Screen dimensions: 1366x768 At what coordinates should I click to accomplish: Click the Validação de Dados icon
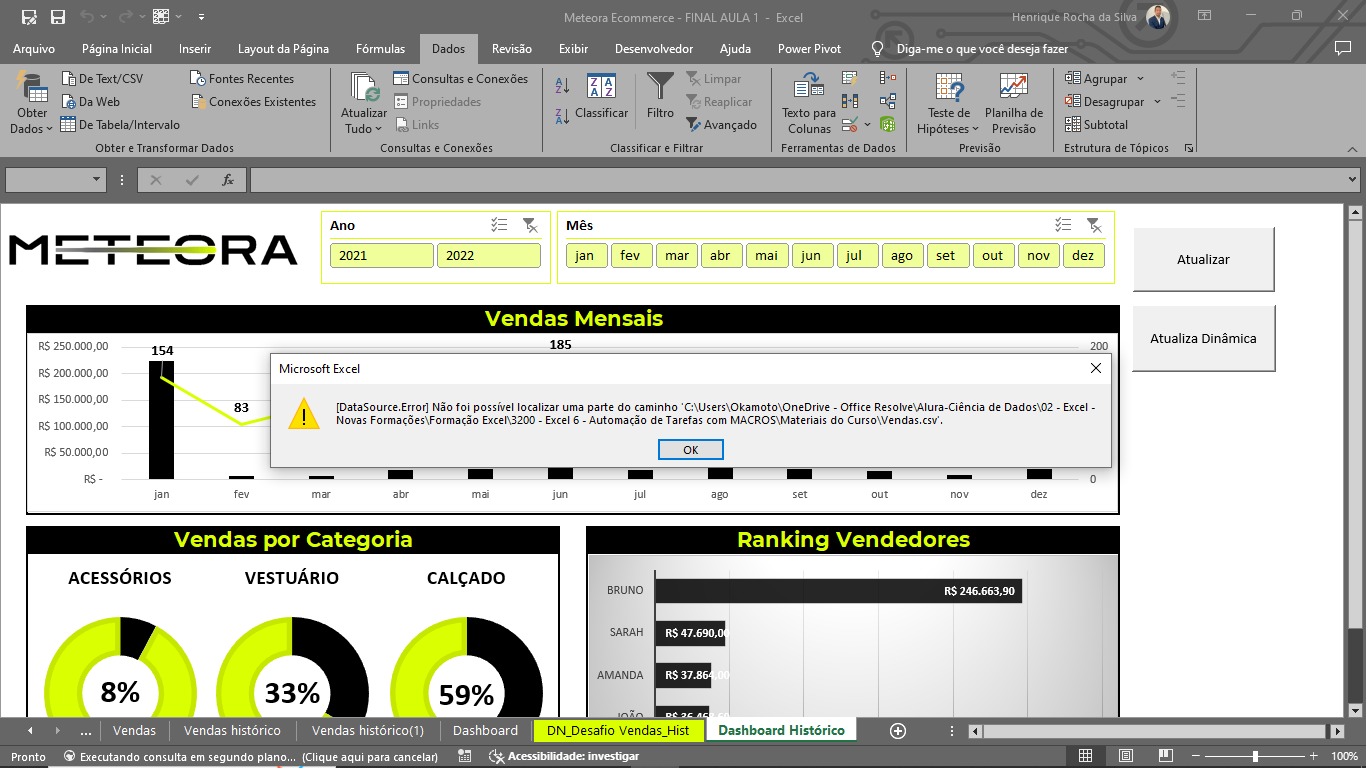tap(849, 125)
